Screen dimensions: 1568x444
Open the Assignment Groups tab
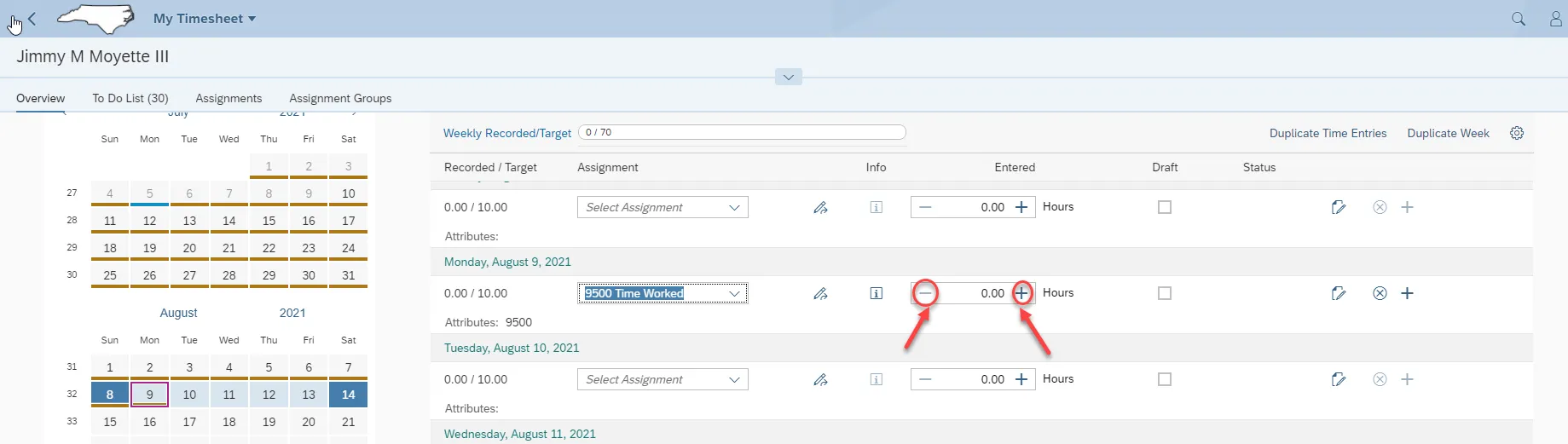coord(340,98)
